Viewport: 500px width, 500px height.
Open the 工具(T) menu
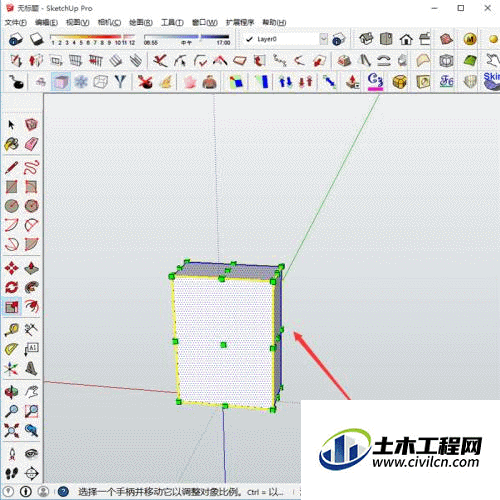(172, 23)
